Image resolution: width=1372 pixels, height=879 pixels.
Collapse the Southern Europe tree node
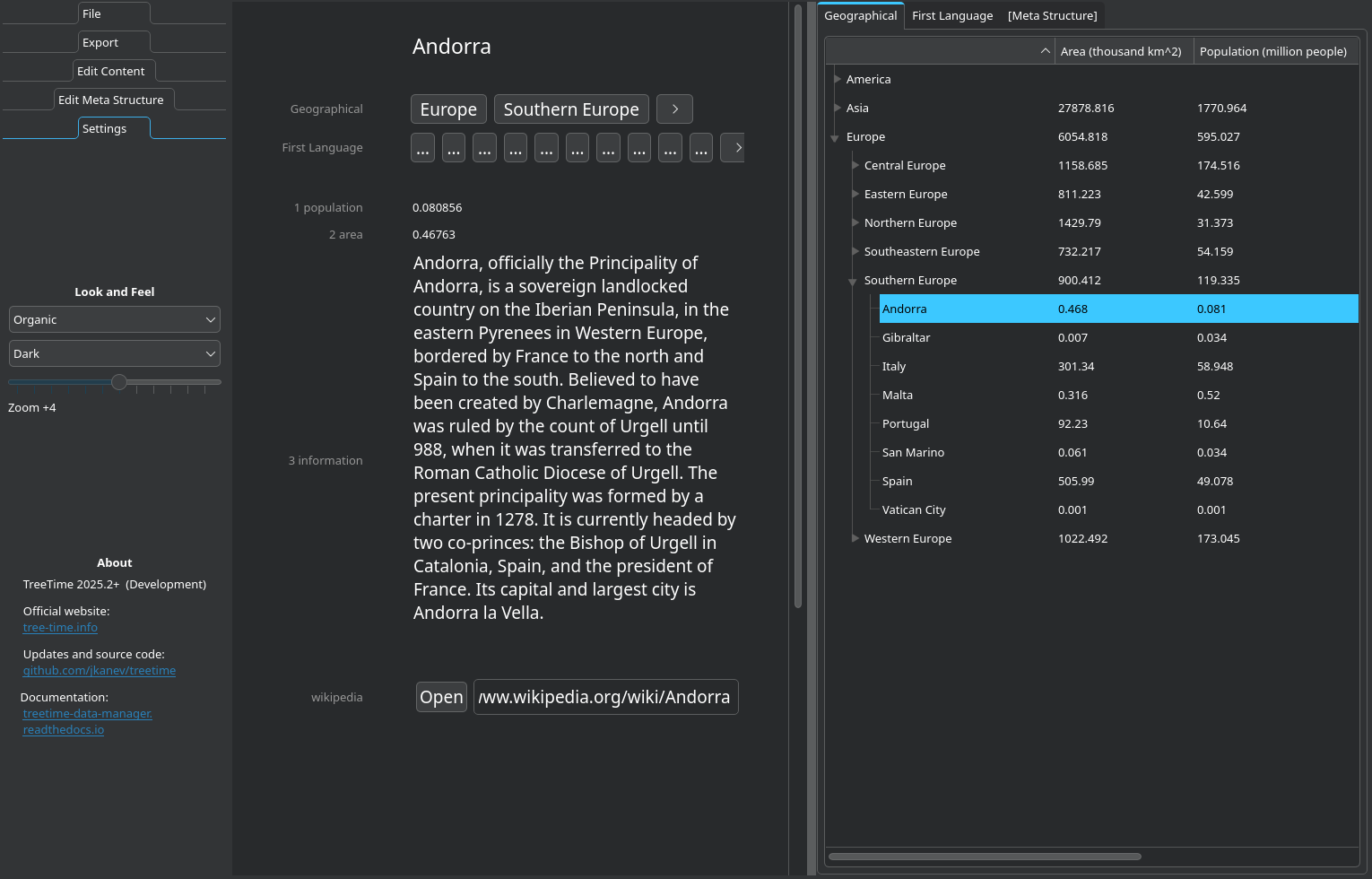[853, 281]
